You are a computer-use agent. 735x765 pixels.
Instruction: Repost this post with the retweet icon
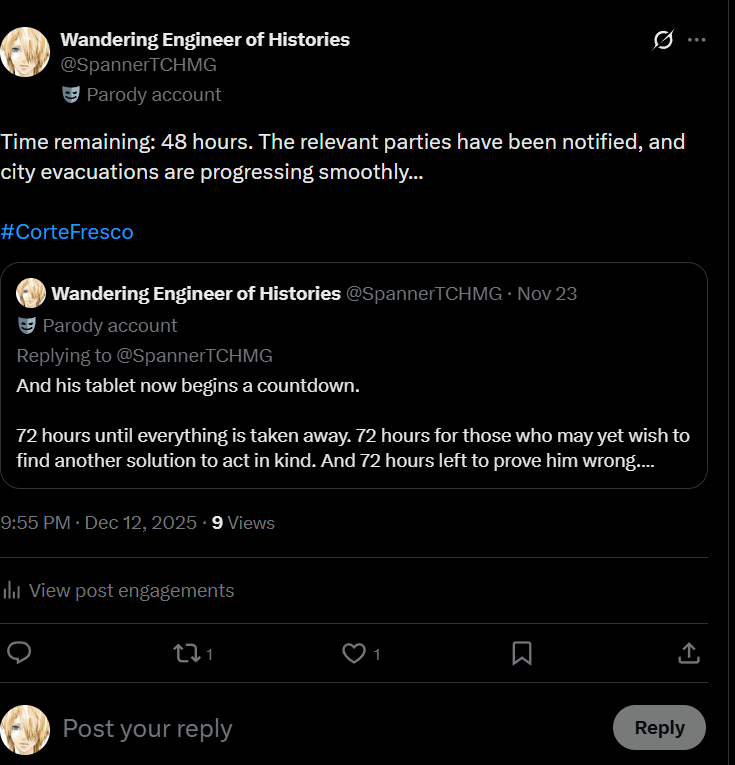pos(187,653)
